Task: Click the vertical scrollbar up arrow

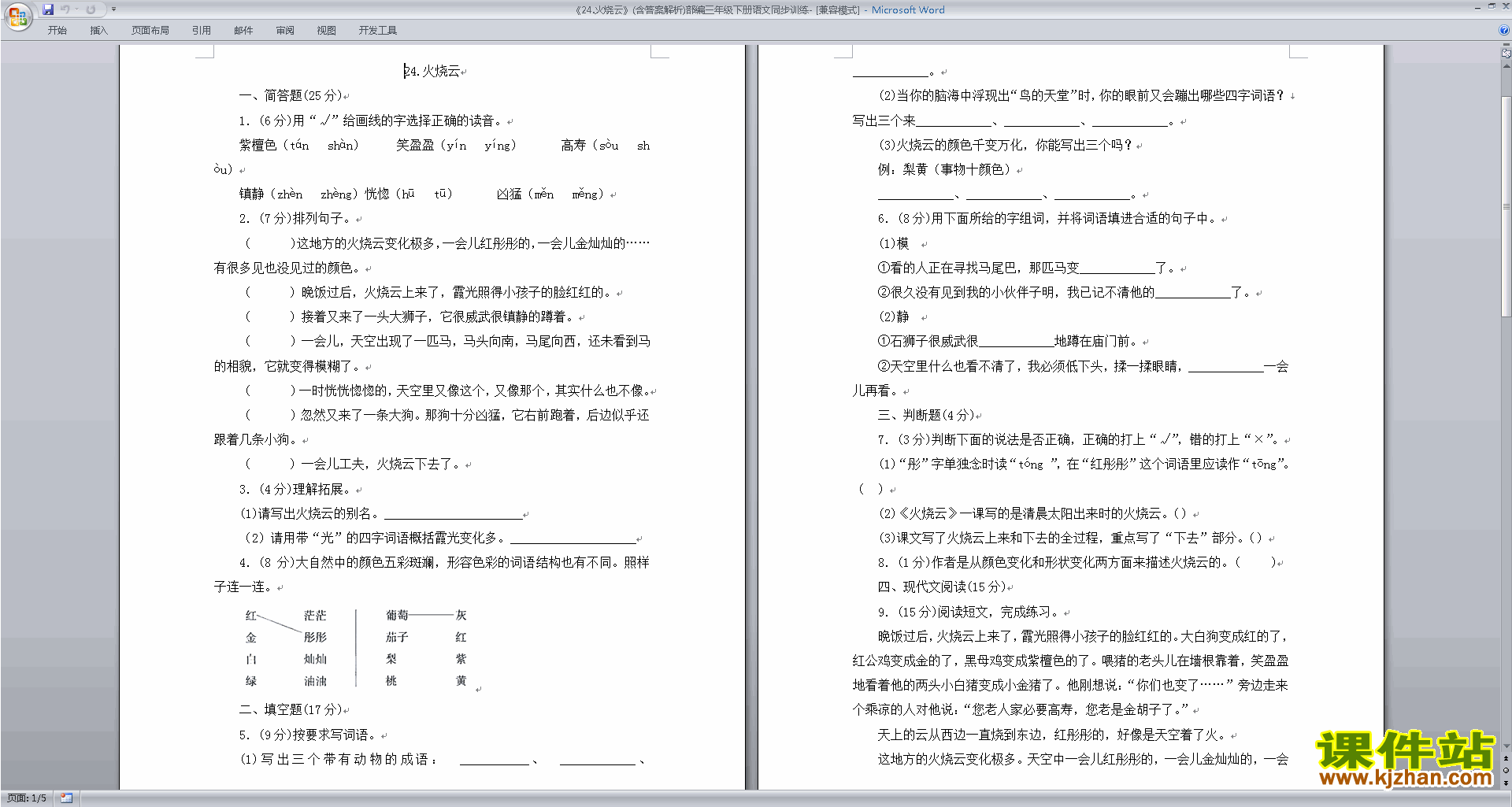Action: coord(1506,66)
